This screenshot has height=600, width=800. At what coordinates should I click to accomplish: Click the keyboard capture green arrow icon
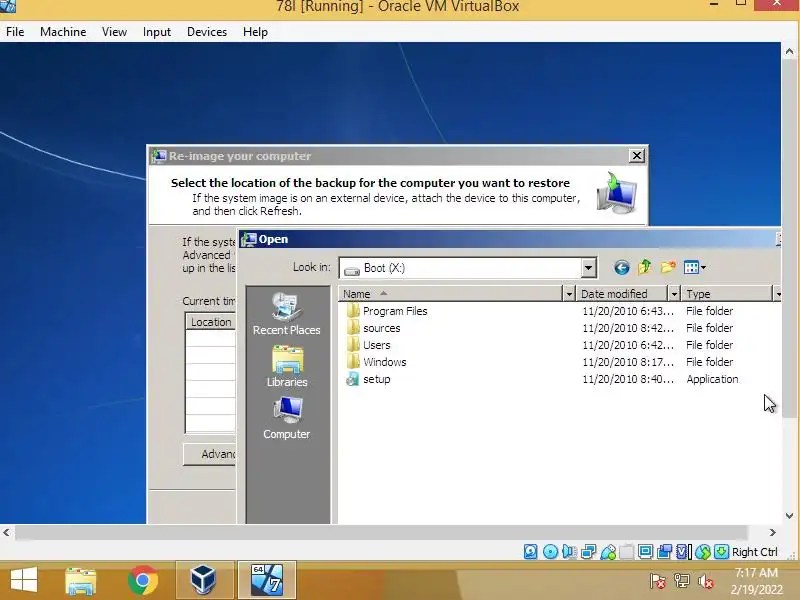(x=721, y=552)
